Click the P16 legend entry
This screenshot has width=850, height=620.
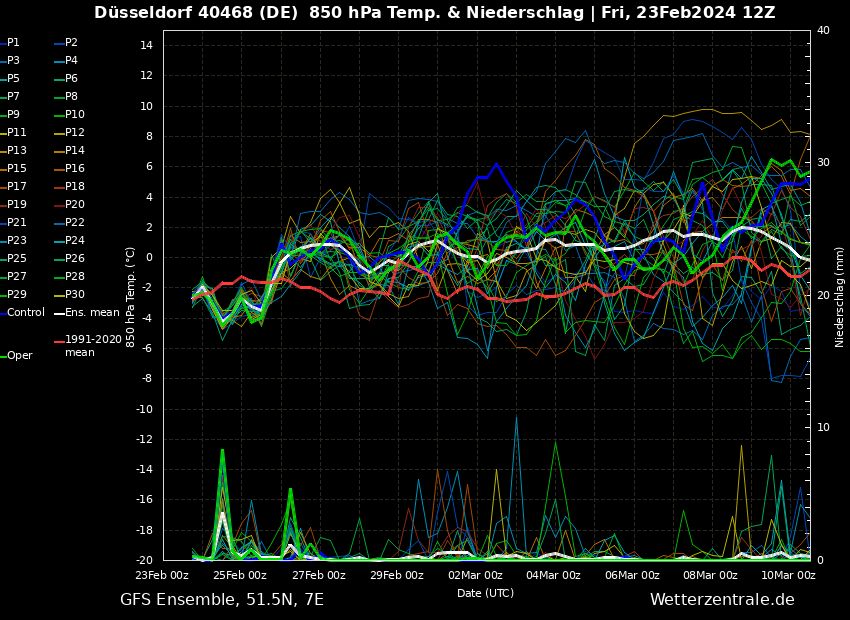[x=74, y=169]
